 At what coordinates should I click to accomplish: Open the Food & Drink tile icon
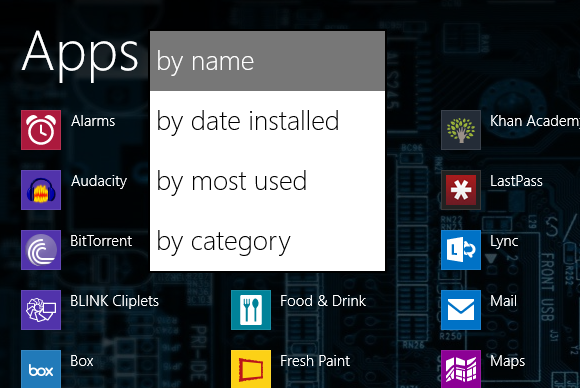tap(251, 310)
